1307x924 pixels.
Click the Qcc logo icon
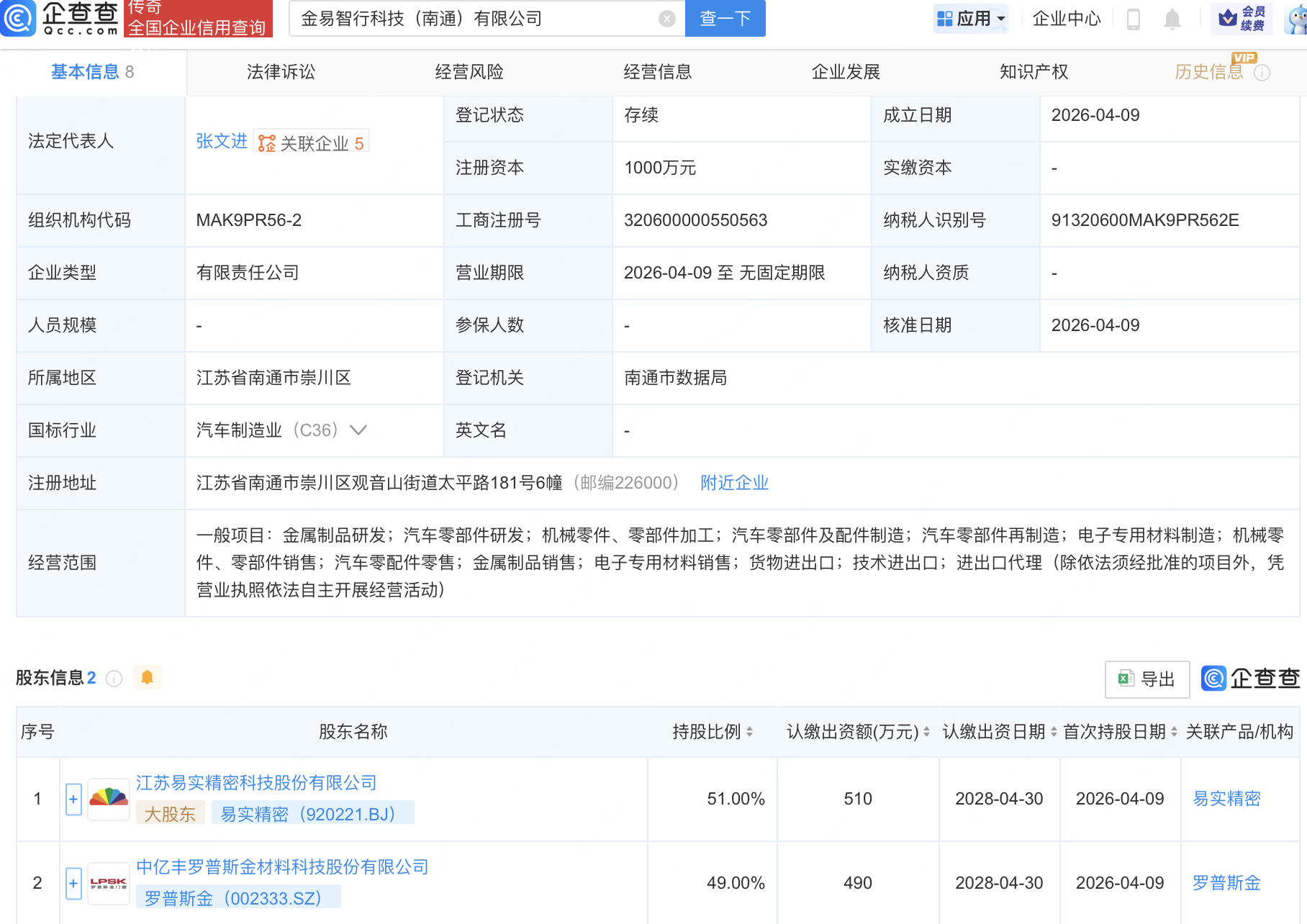18,18
